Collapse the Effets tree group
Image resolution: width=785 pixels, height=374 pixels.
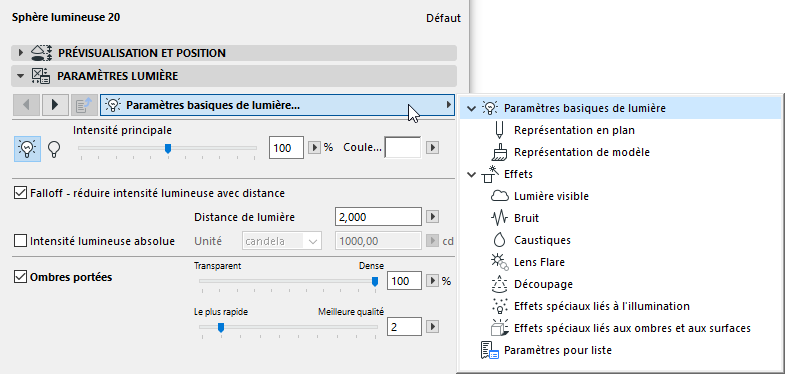click(x=471, y=174)
